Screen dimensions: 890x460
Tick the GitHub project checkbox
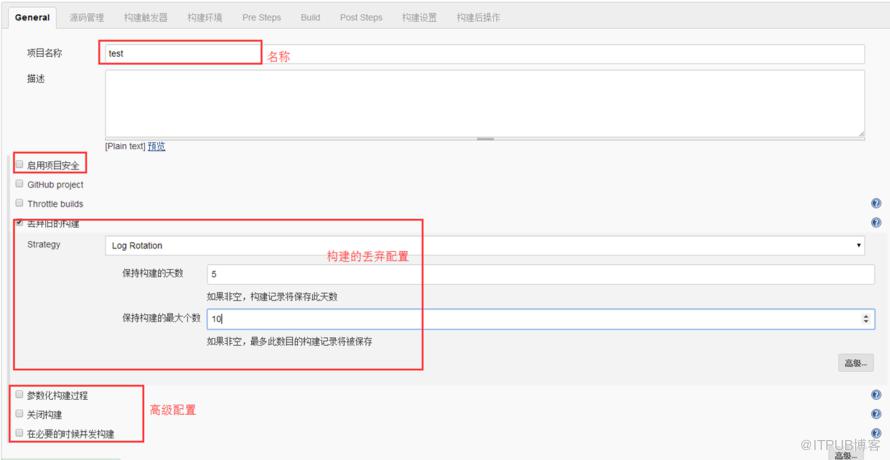19,184
